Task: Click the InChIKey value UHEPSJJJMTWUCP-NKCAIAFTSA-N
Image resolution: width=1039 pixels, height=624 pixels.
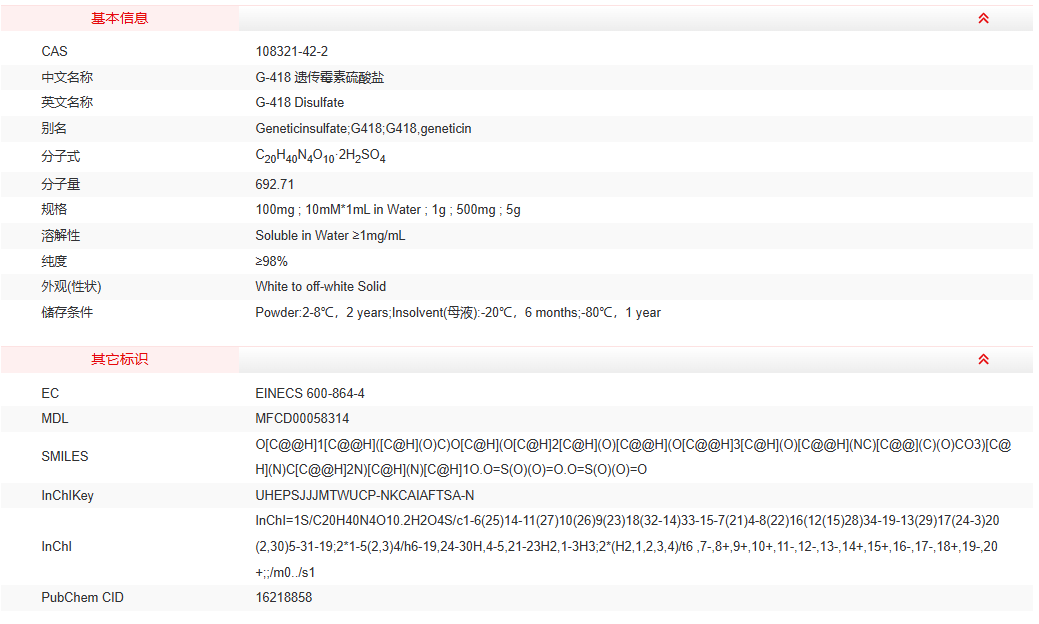Action: click(x=365, y=495)
